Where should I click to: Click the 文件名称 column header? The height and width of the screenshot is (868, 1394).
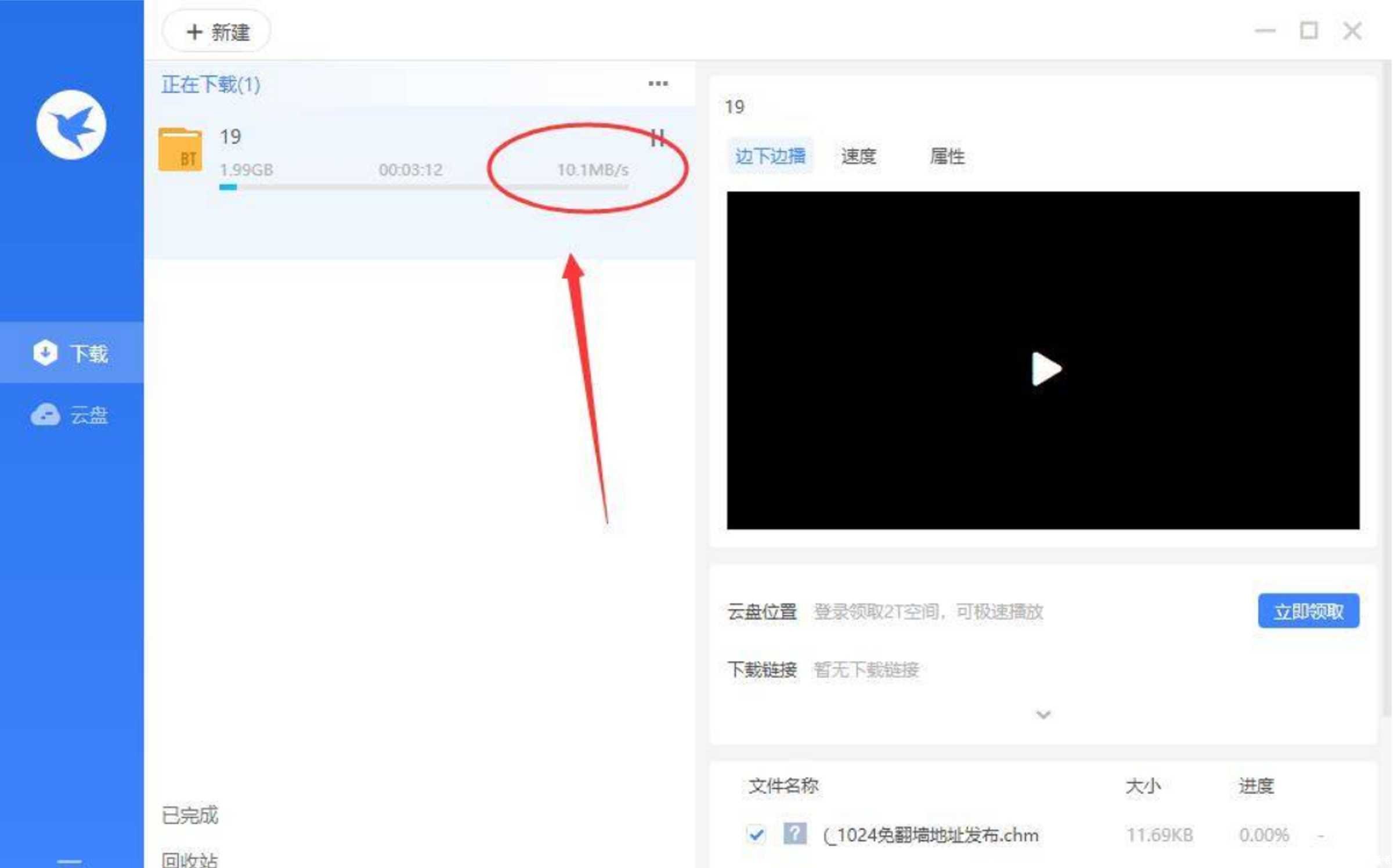click(x=783, y=786)
